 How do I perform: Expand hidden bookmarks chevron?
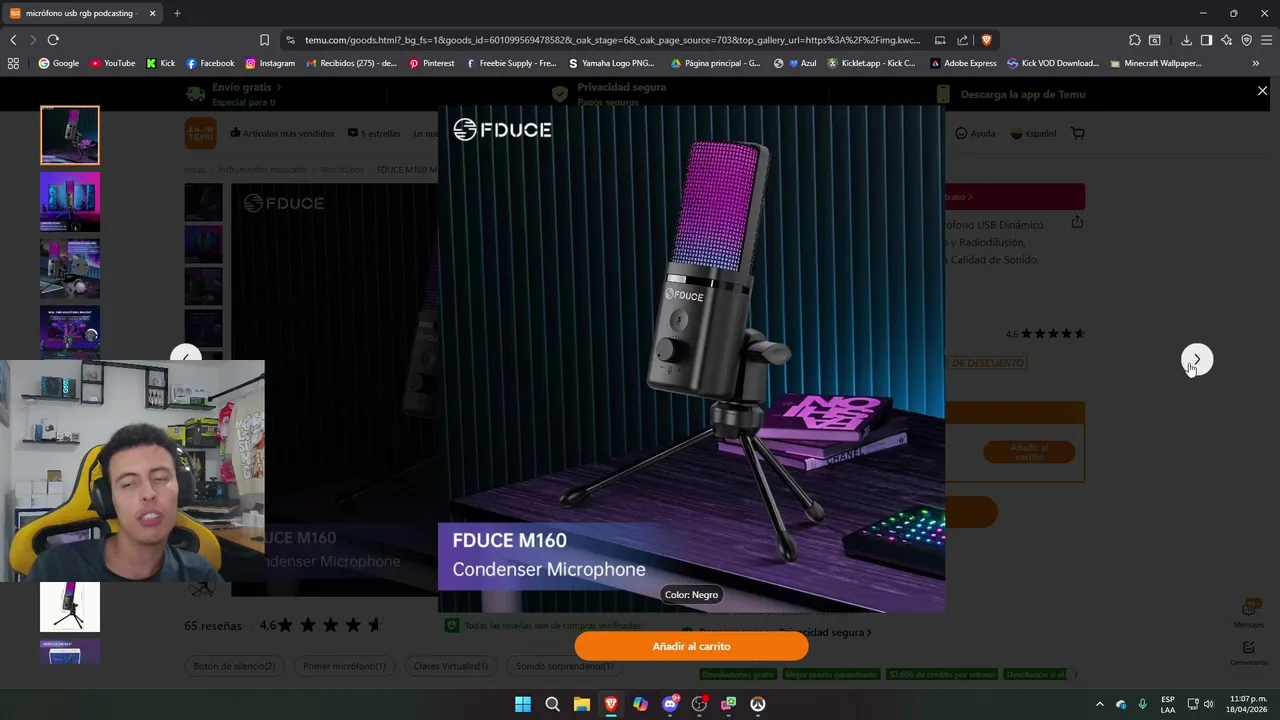[x=1255, y=63]
